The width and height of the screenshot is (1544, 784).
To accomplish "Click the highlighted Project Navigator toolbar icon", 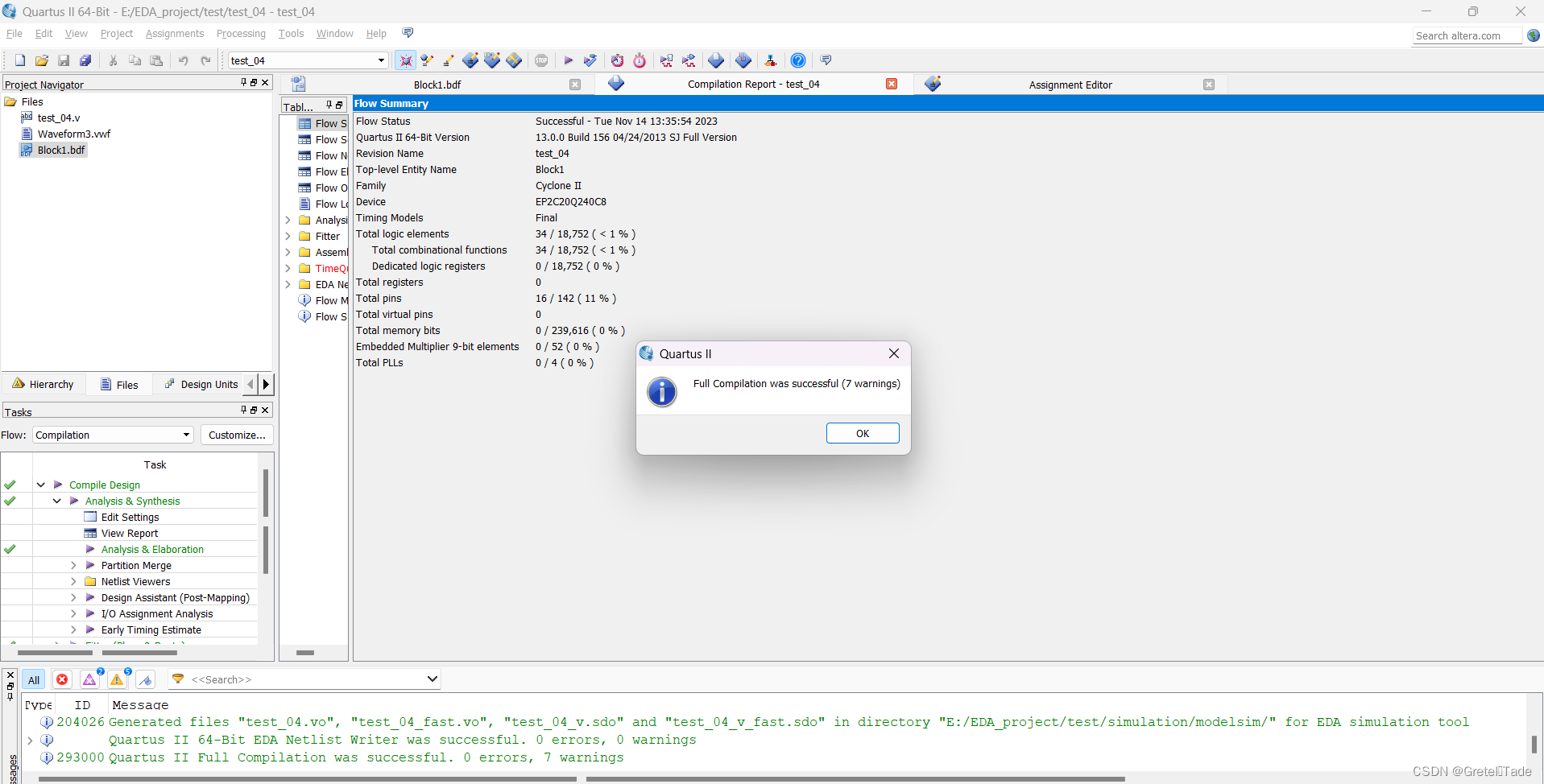I will point(406,60).
